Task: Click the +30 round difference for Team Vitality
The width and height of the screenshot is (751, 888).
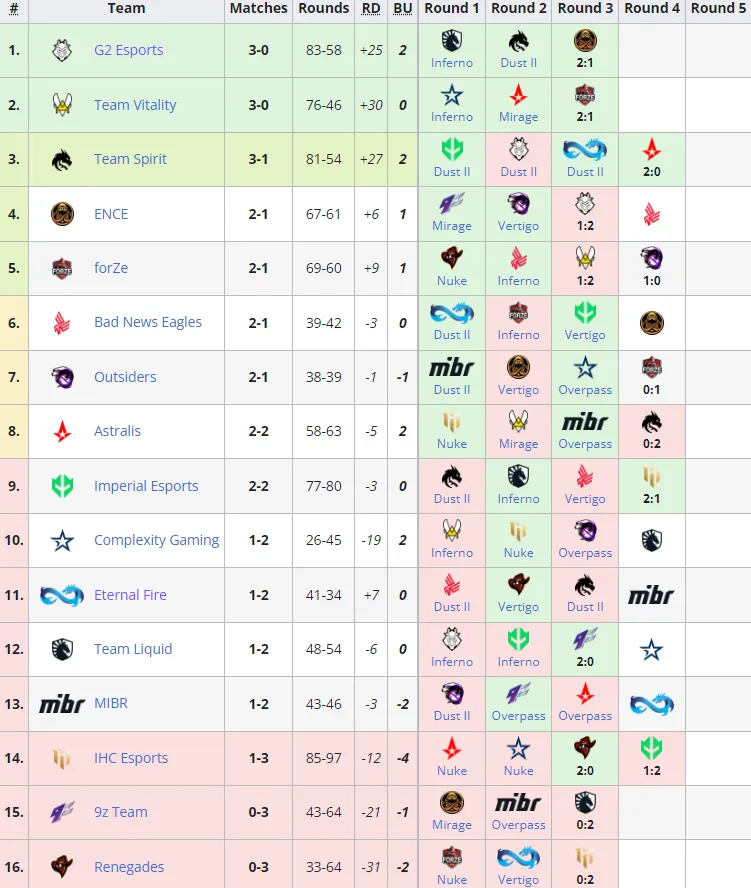Action: [371, 105]
